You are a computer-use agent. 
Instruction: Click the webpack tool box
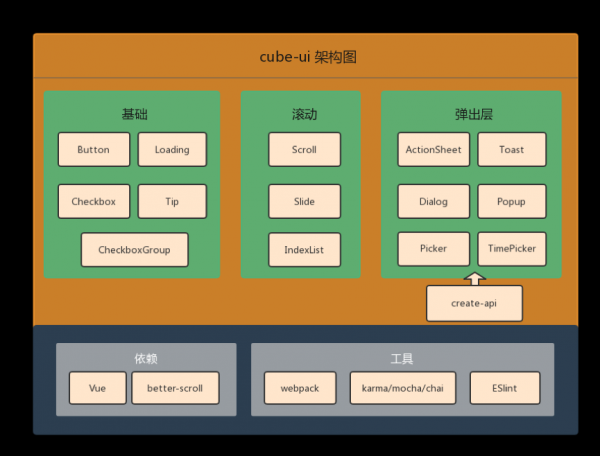click(300, 388)
